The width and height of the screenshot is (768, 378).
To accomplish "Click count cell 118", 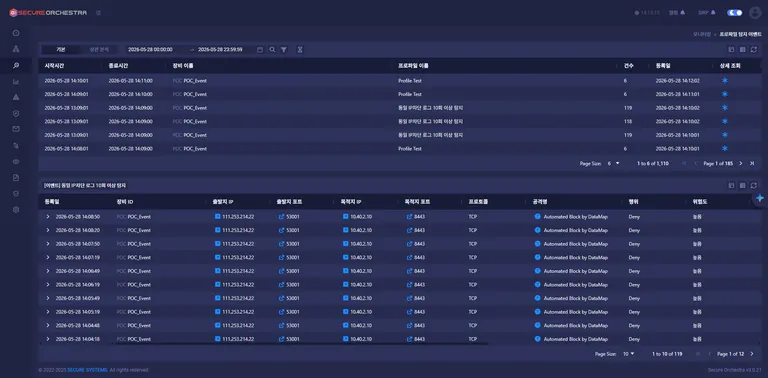I will (x=627, y=121).
